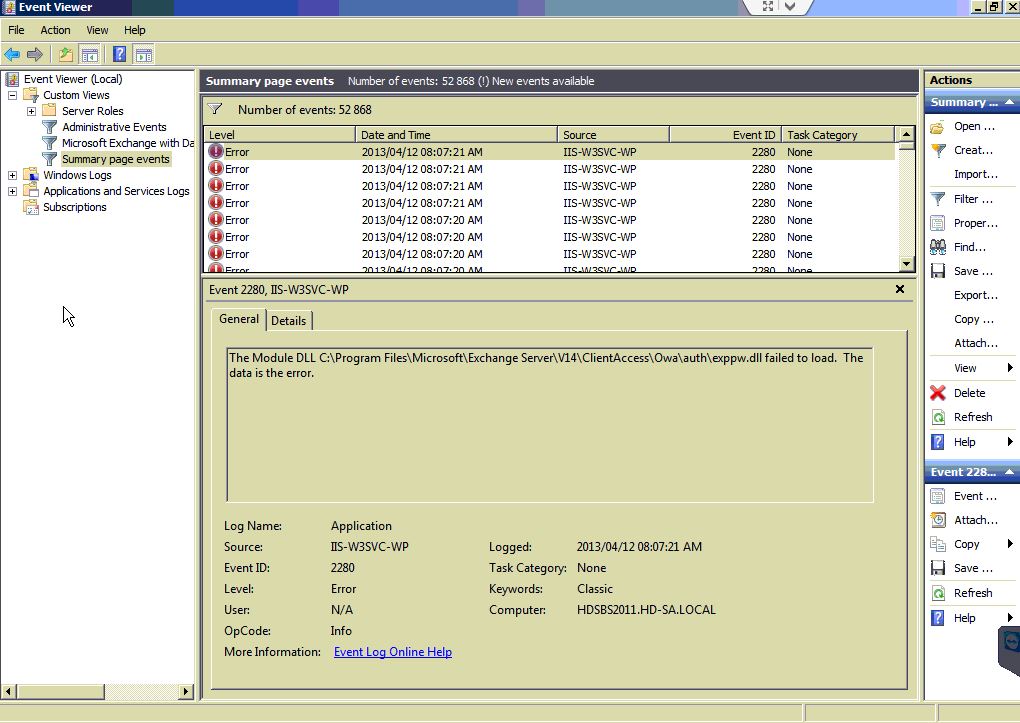Click the Back arrow toolbar icon

pyautogui.click(x=12, y=55)
